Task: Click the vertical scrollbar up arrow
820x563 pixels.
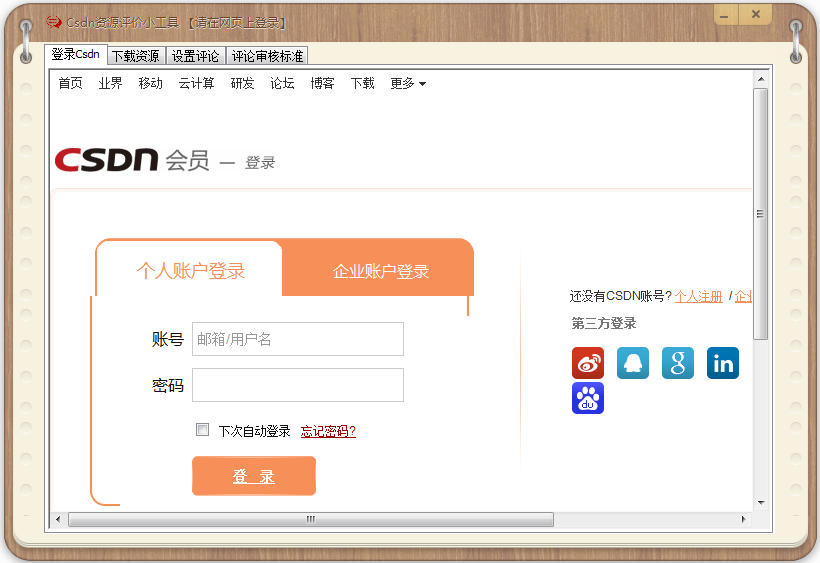Action: [761, 79]
